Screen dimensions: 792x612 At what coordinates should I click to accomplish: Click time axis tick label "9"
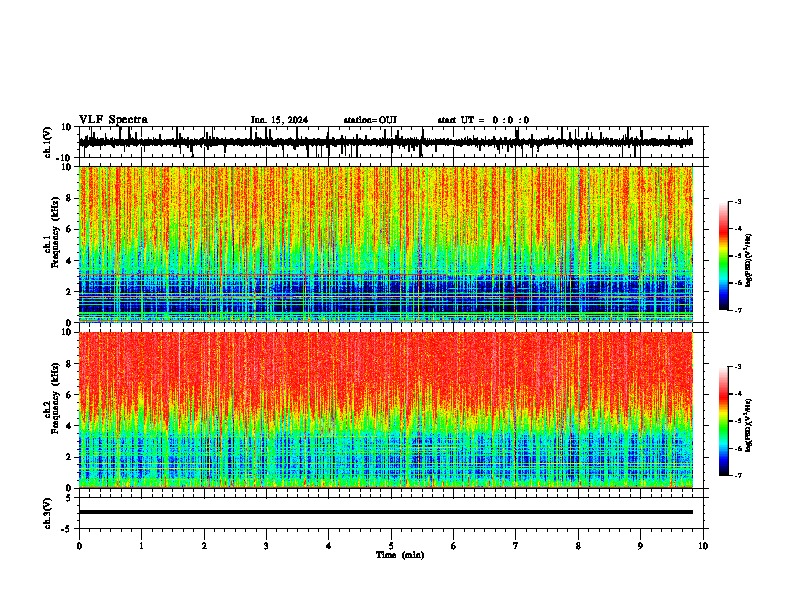tap(640, 546)
